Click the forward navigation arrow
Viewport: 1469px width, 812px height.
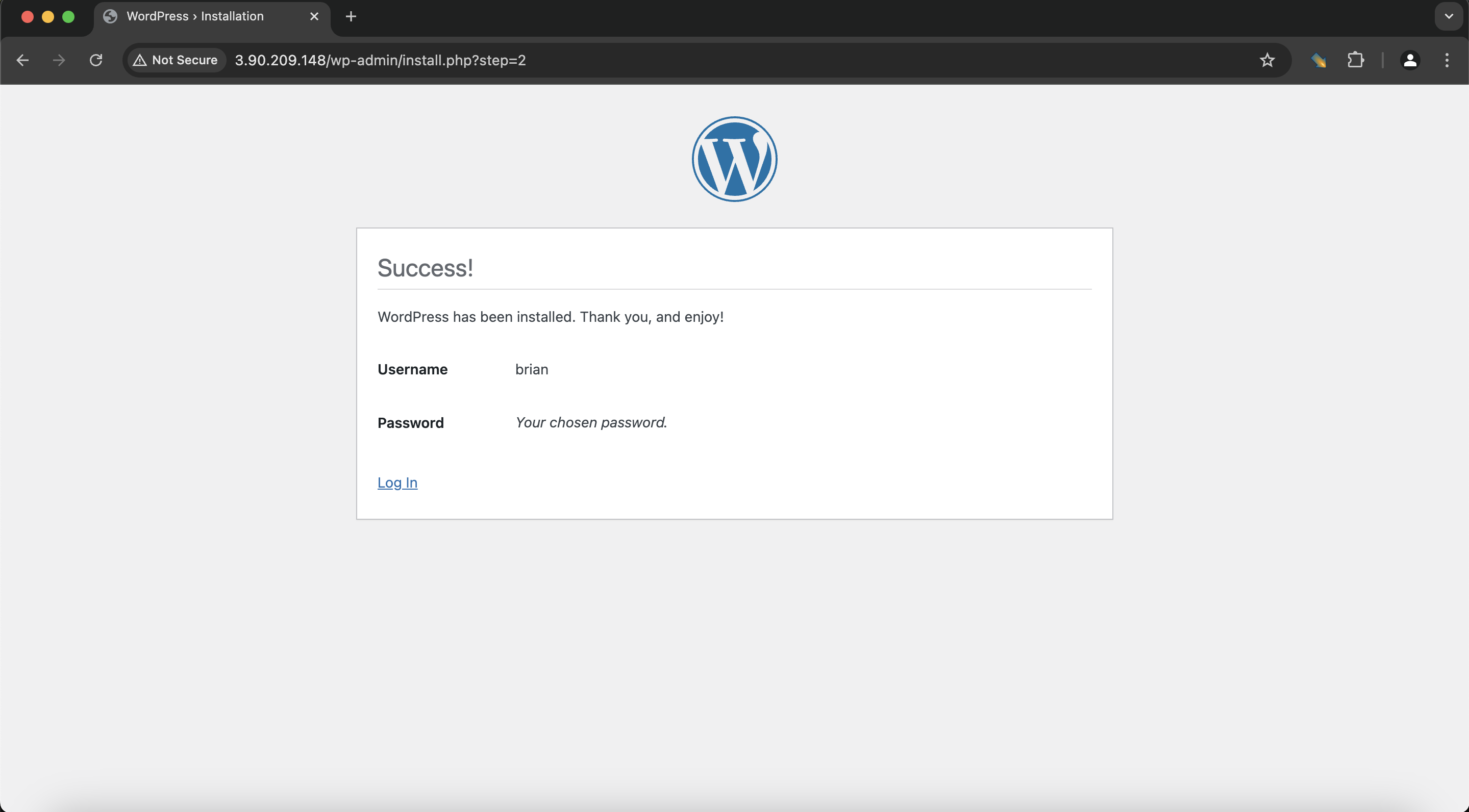(59, 61)
